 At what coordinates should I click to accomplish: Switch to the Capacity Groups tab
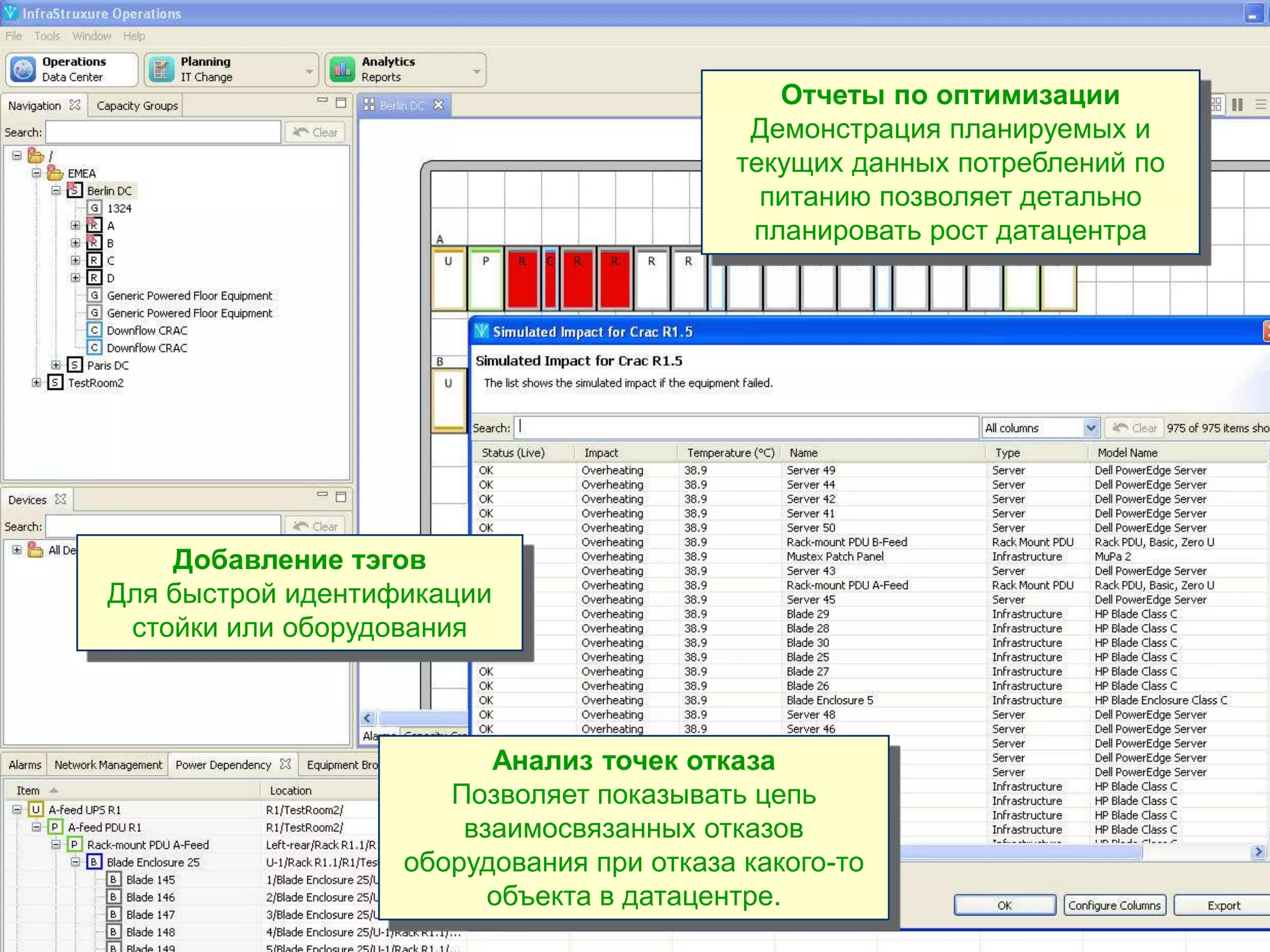[x=137, y=106]
